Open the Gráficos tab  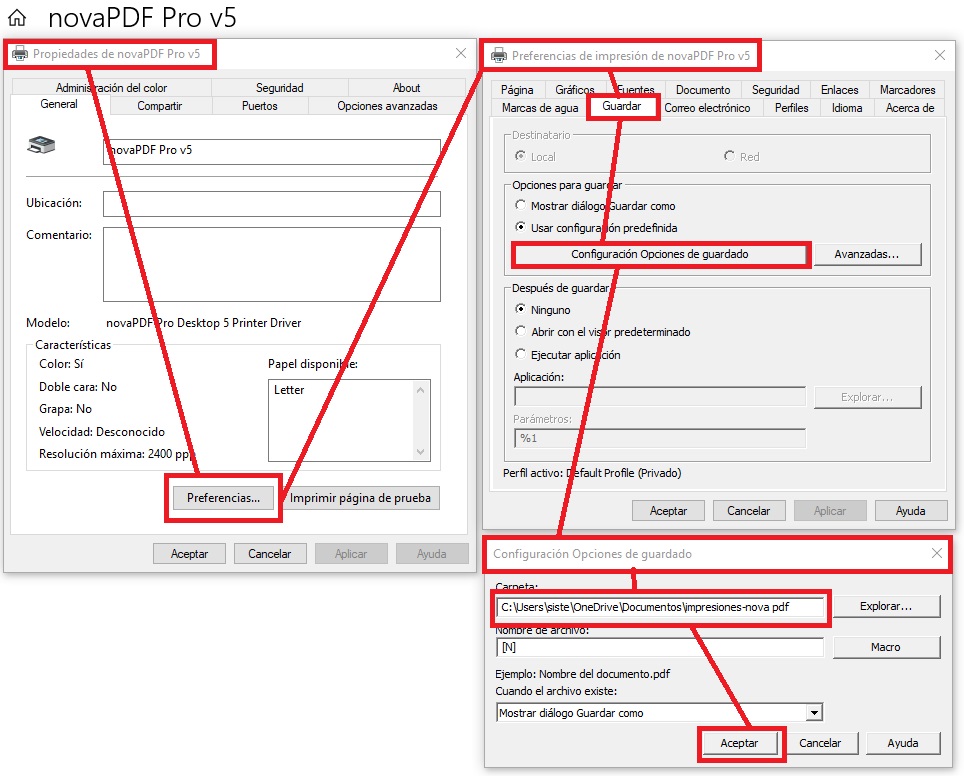[575, 90]
